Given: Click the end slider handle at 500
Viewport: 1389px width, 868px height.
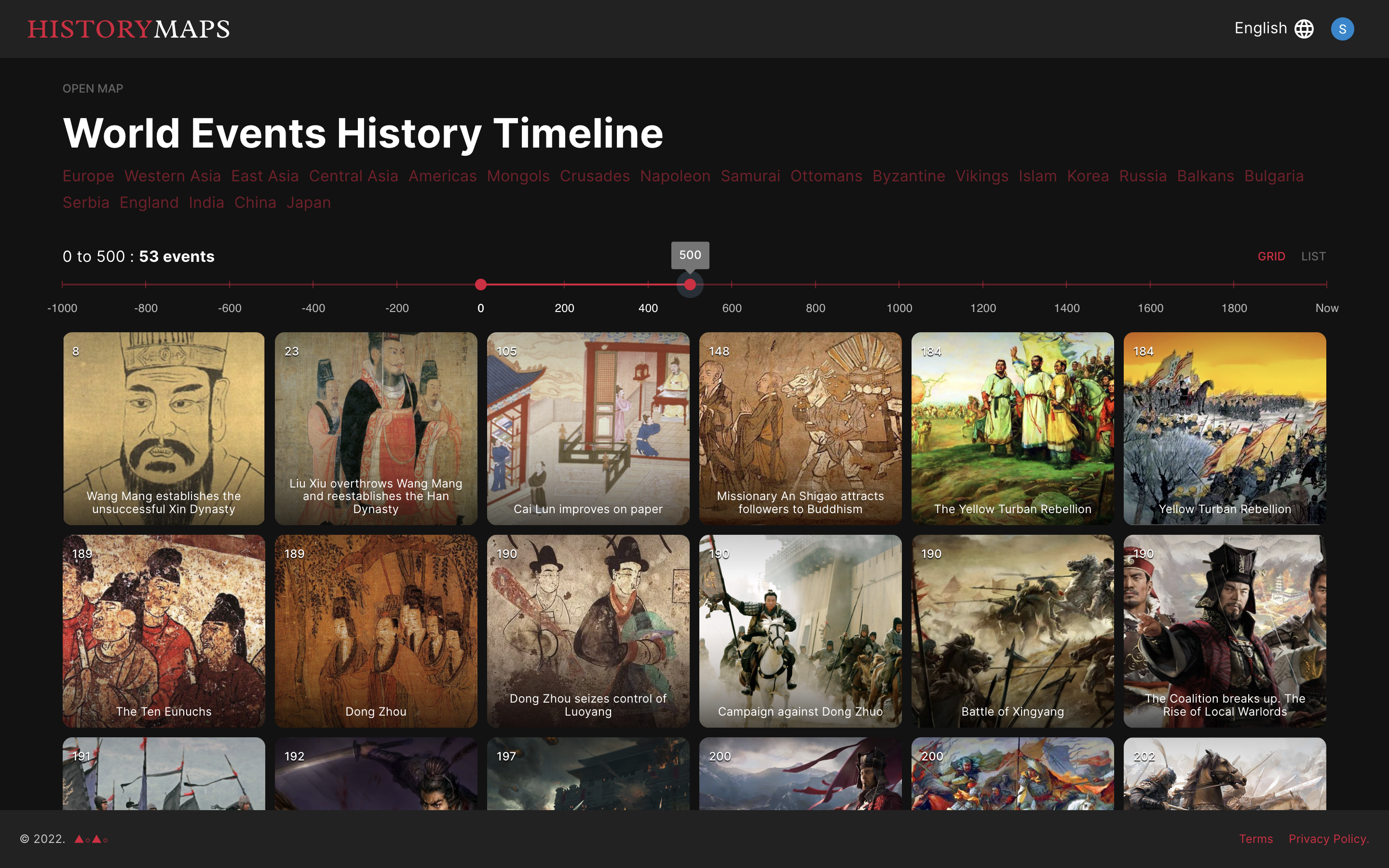Looking at the screenshot, I should [690, 284].
